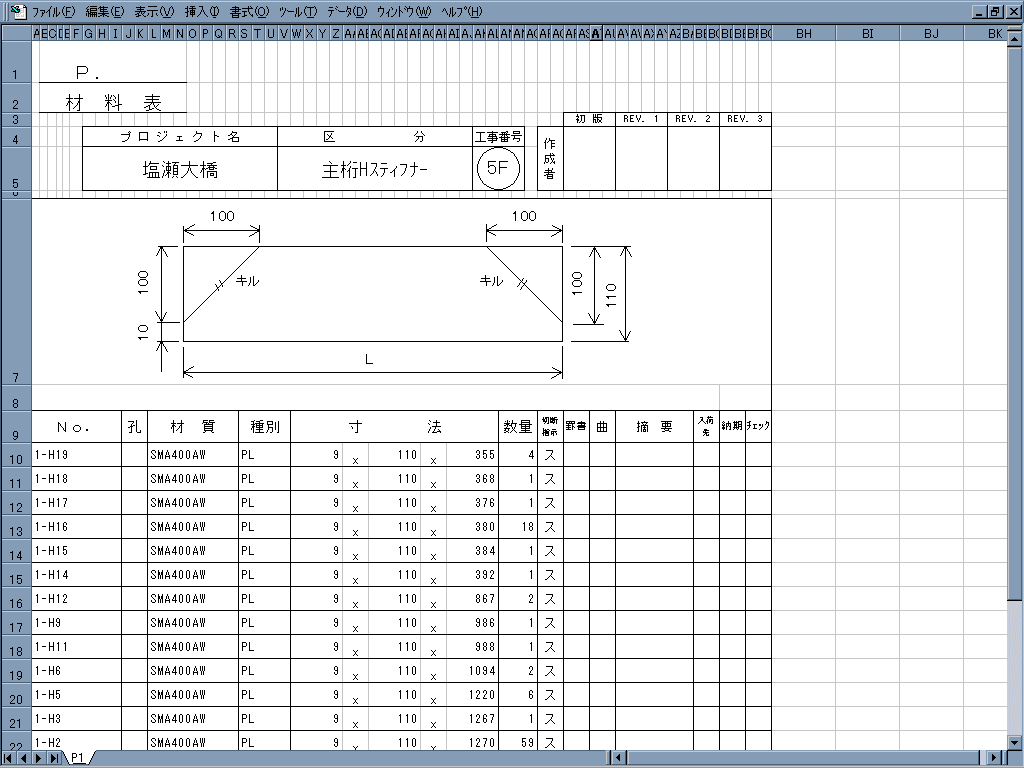Click the horizontal scrollbar thumb
1024x768 pixels.
click(x=800, y=758)
